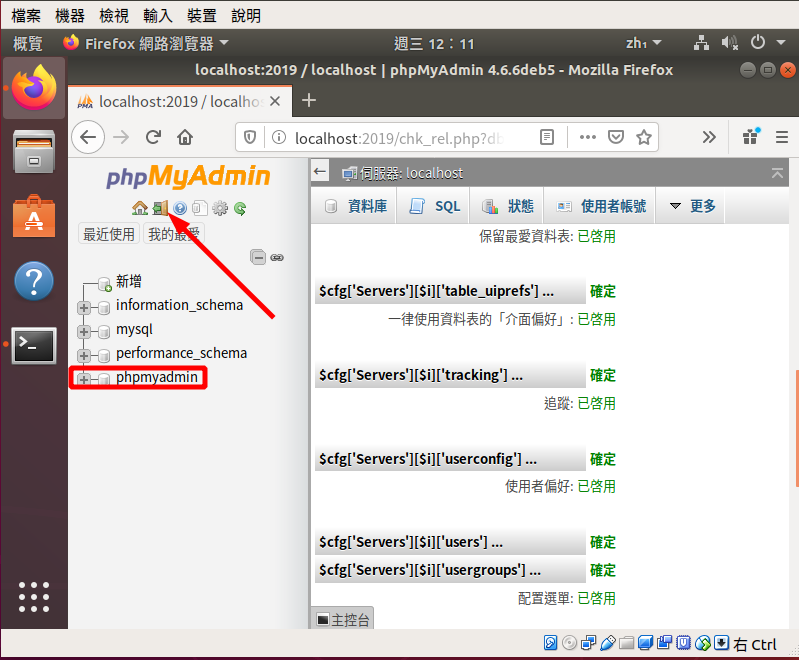Click 最近使用 (Recent) button

pyautogui.click(x=109, y=234)
